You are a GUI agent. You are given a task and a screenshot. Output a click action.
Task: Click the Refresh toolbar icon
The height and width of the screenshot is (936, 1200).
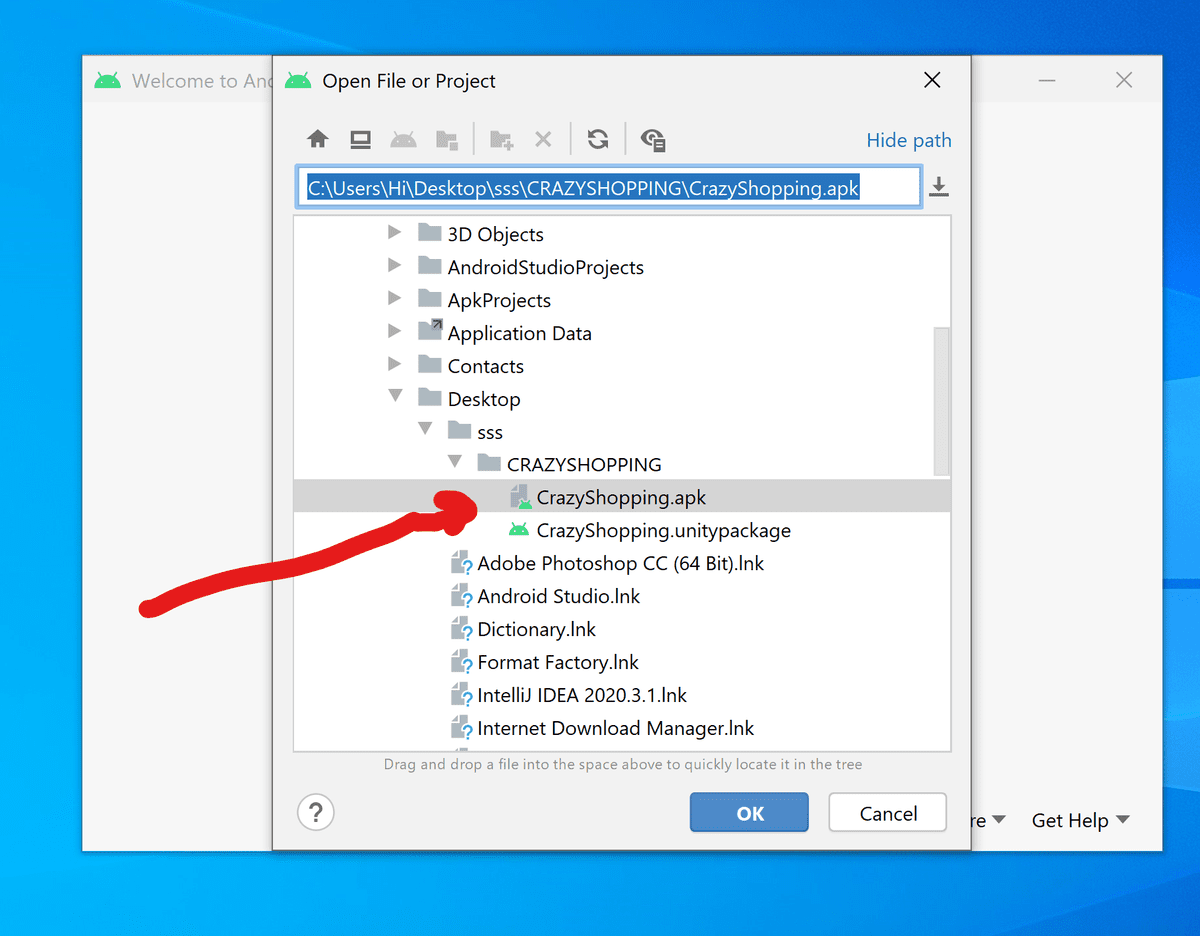click(x=598, y=140)
